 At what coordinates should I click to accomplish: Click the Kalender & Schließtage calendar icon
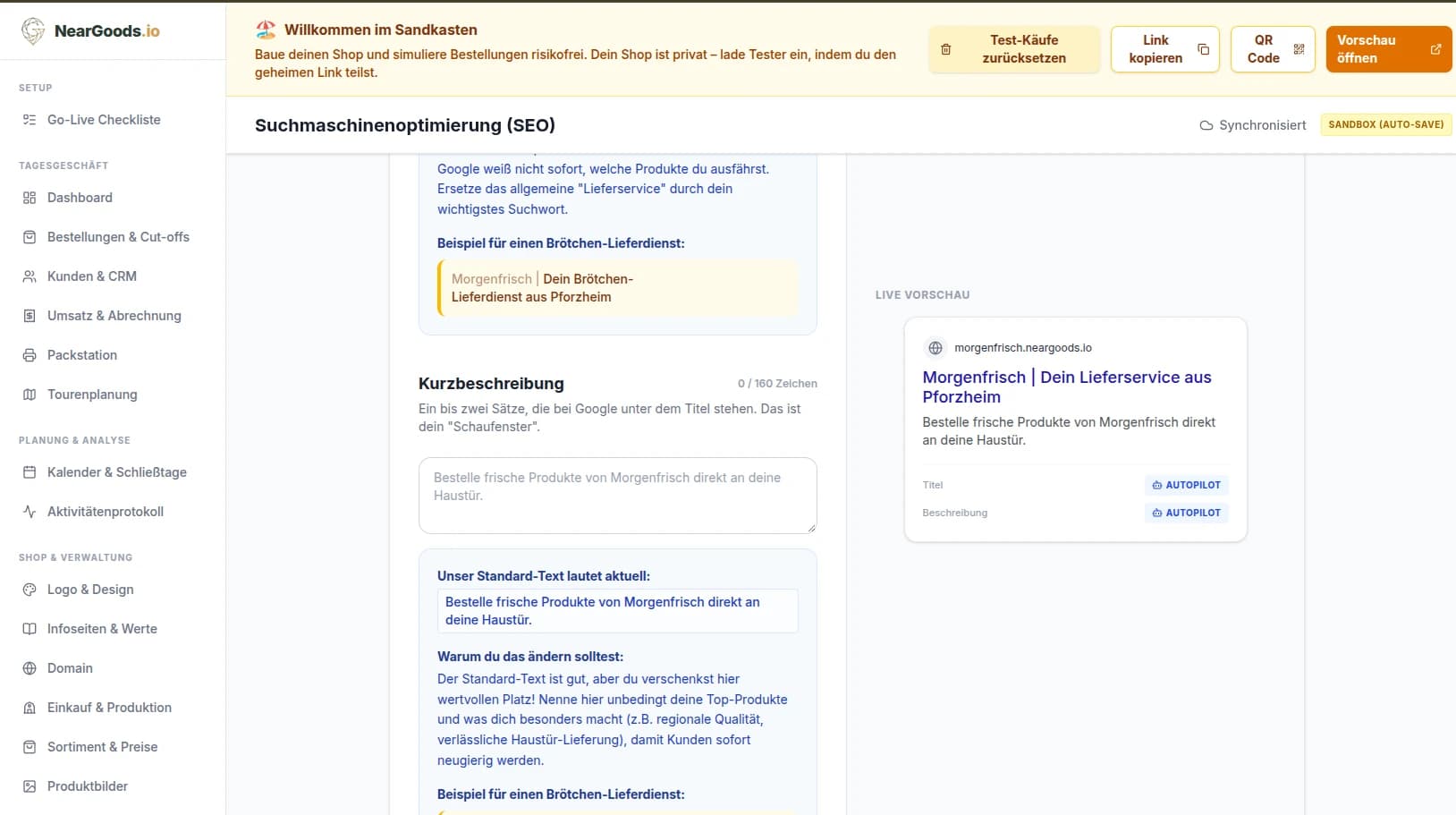pos(30,472)
